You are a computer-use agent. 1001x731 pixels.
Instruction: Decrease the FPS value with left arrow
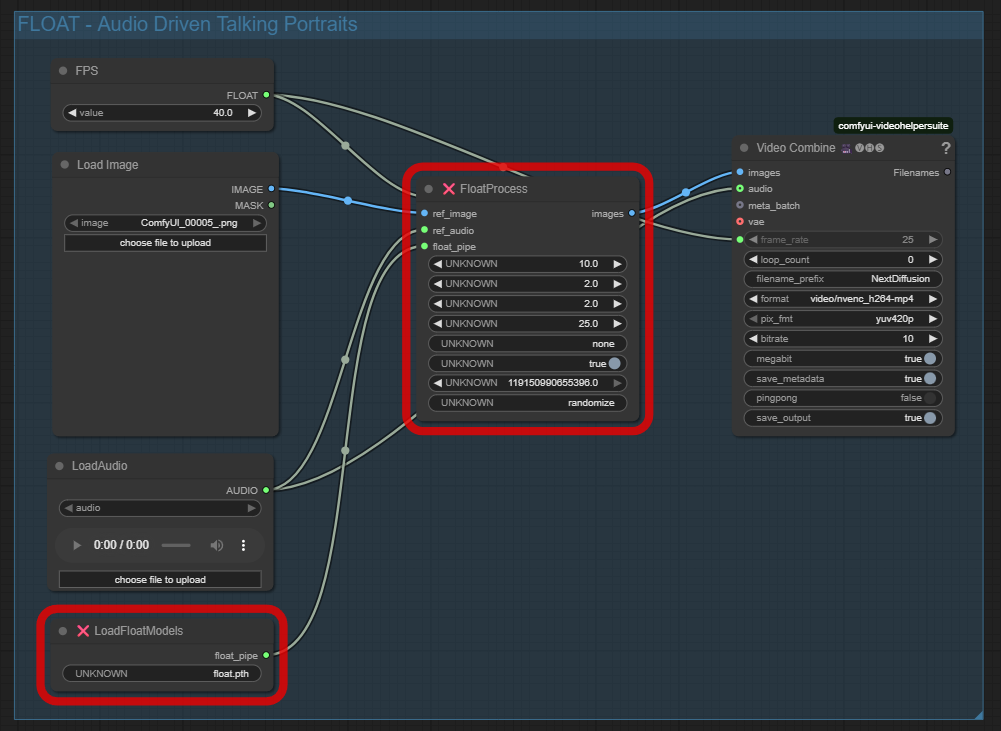pyautogui.click(x=72, y=113)
